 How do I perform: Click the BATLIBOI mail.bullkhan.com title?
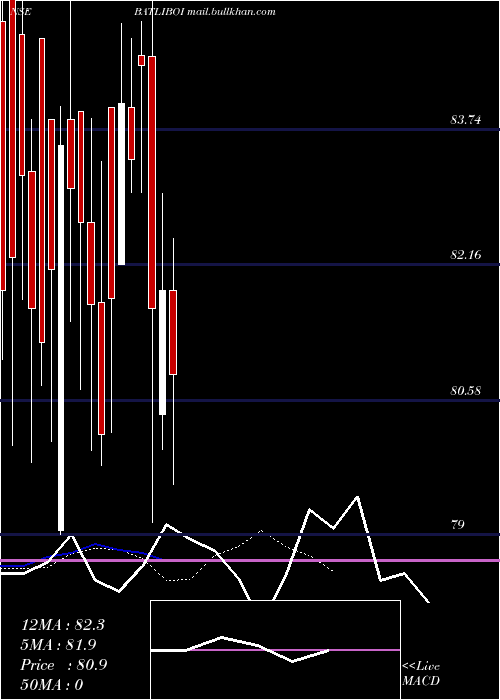coord(204,12)
